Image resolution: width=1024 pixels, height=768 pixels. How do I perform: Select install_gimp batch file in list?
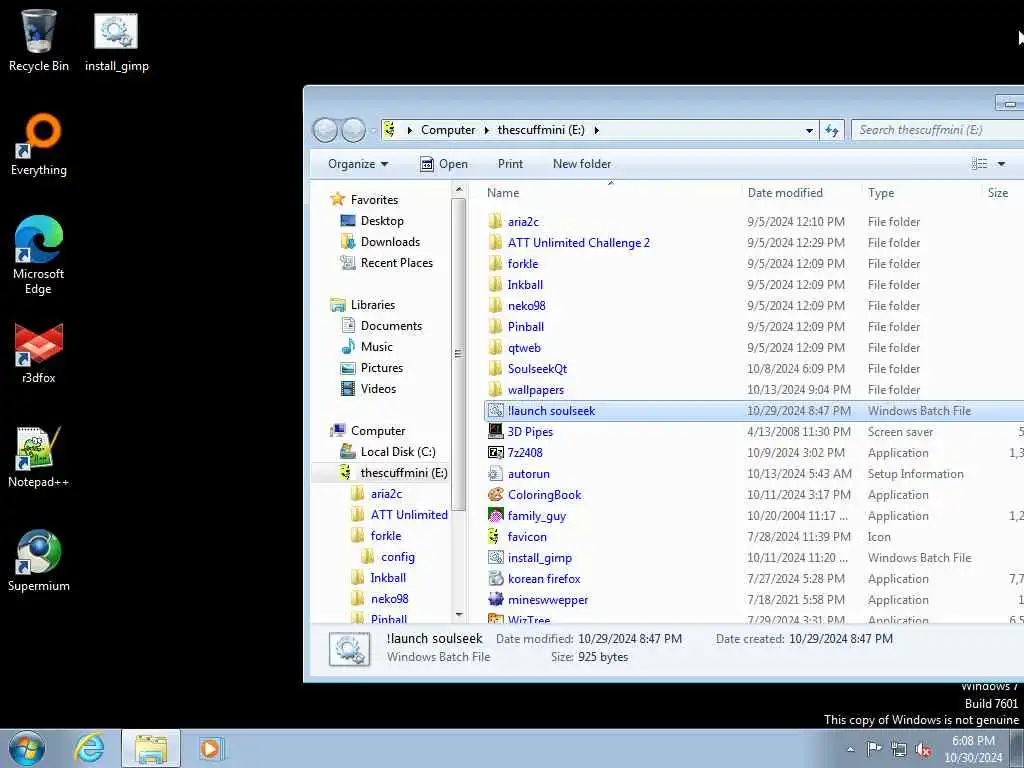click(539, 558)
